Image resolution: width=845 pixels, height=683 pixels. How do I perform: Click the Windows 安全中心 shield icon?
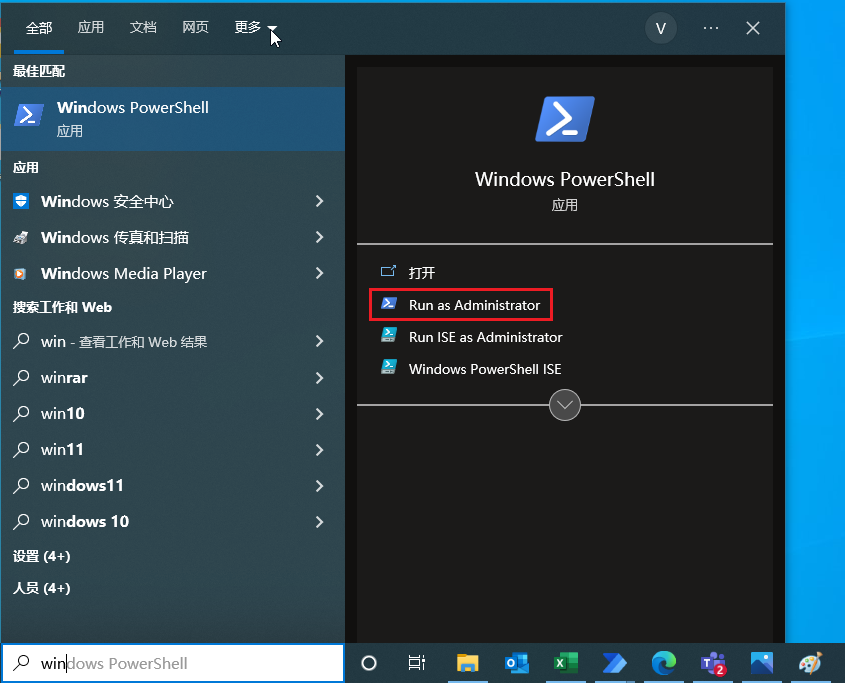point(21,201)
